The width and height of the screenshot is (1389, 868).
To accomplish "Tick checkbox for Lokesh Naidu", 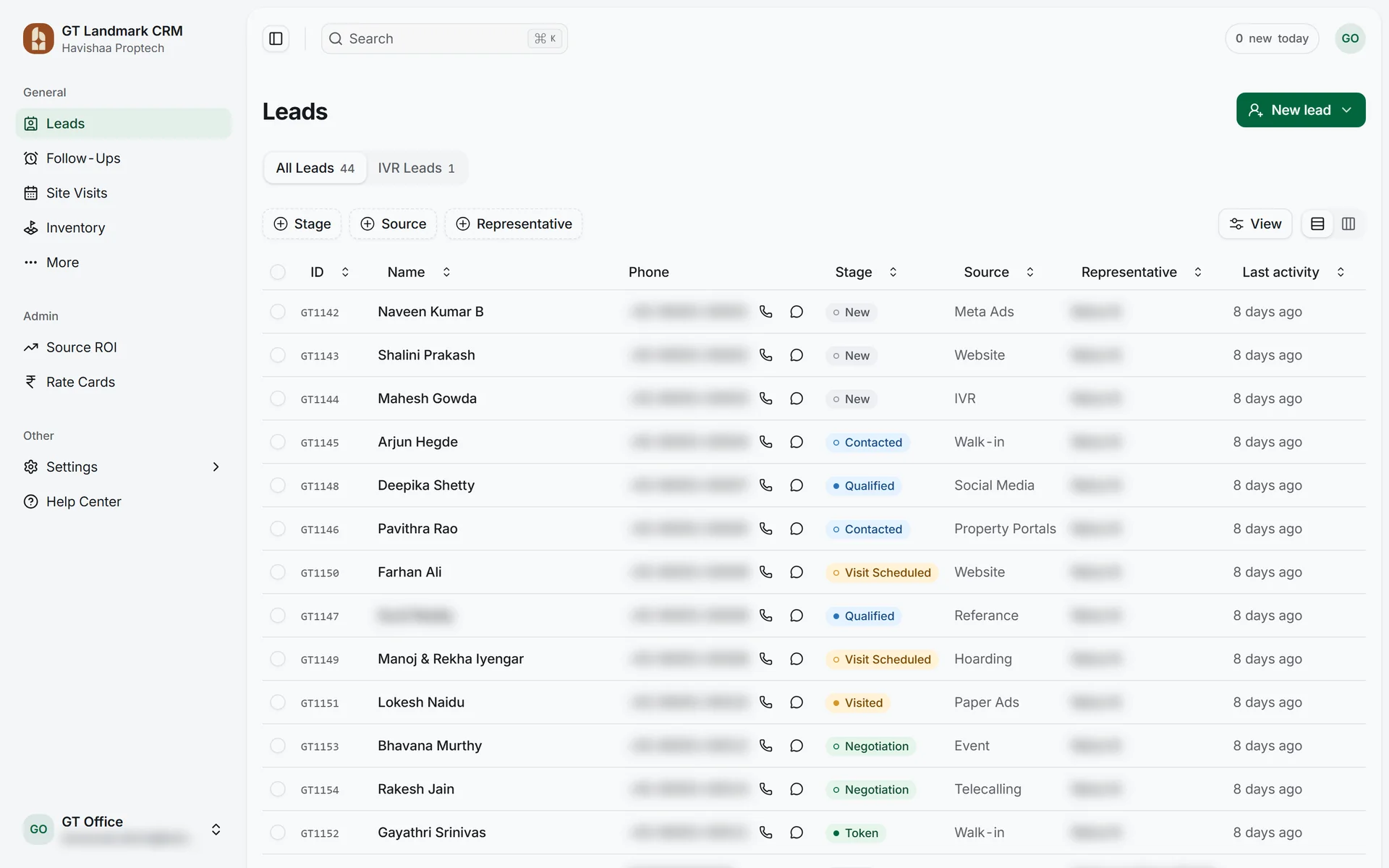I will (x=278, y=702).
